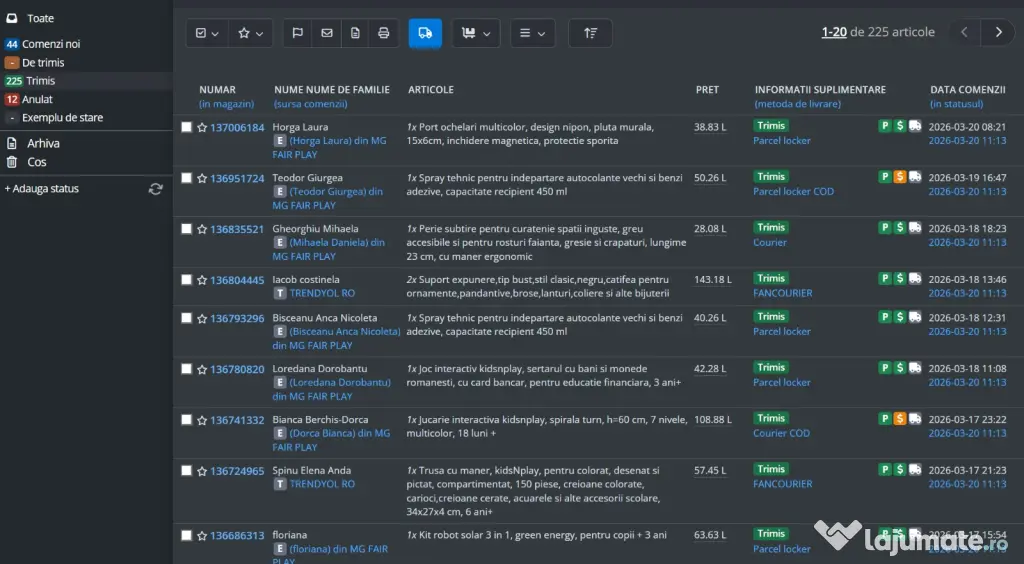This screenshot has height=564, width=1024.
Task: Open order number 136686313
Action: (237, 535)
